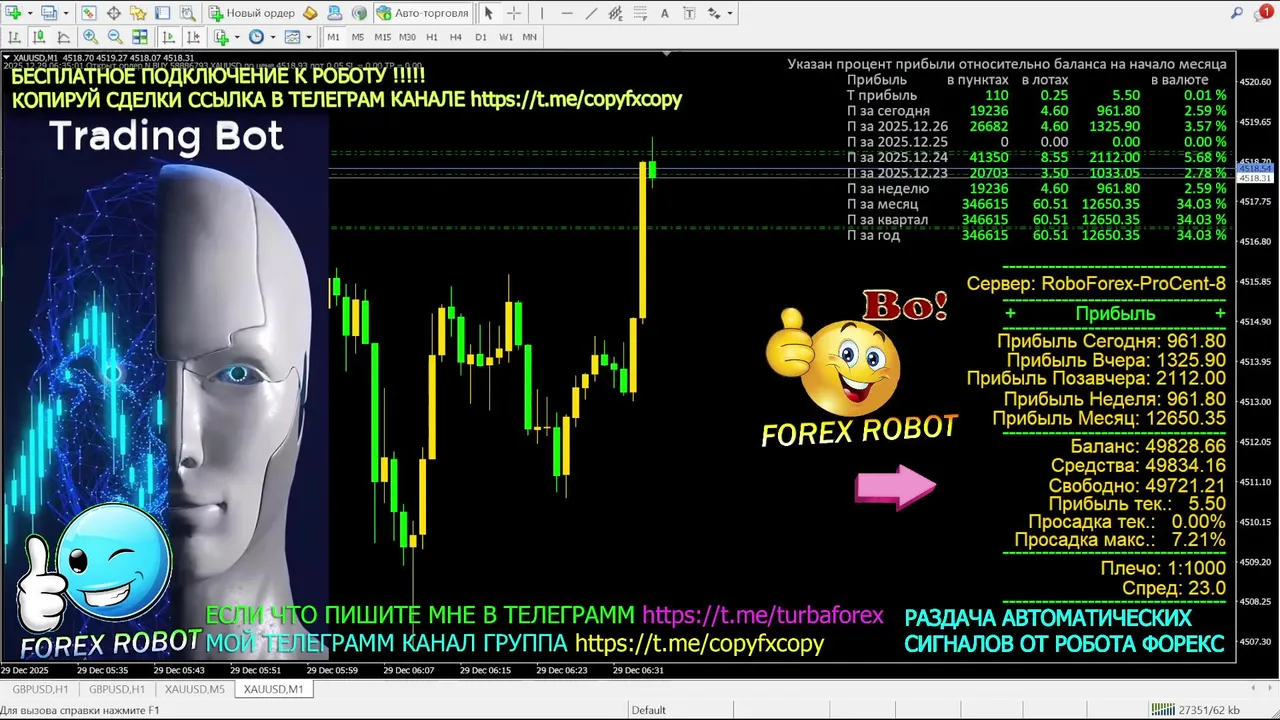
Task: Switch to the M15 timeframe
Action: click(x=382, y=37)
